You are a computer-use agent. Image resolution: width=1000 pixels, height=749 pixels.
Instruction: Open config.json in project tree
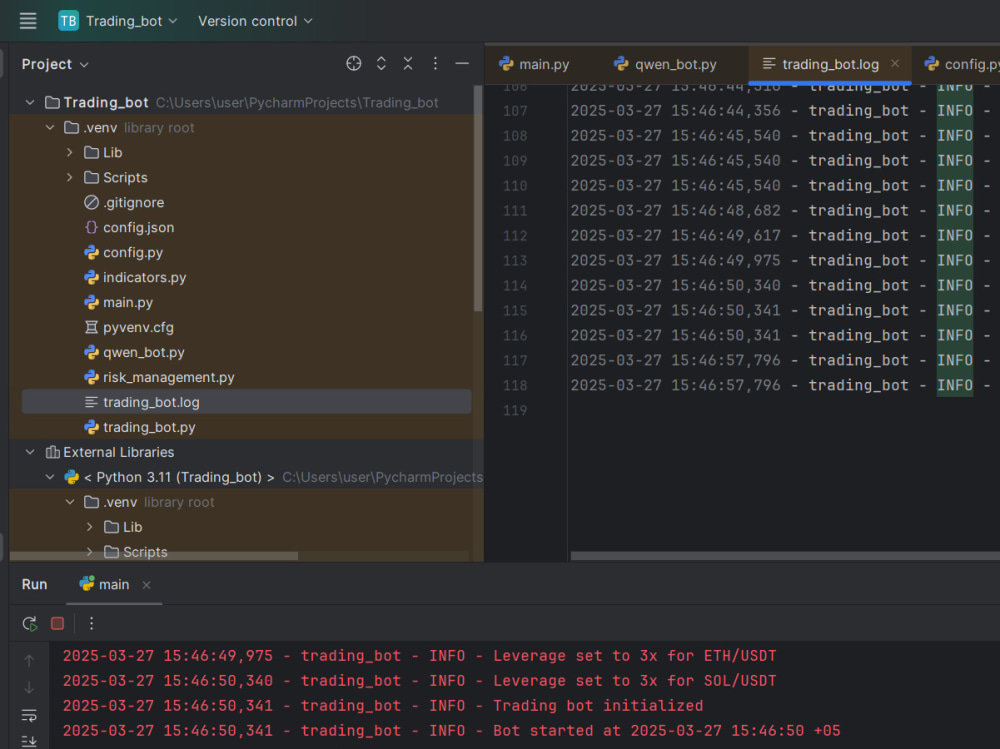pyautogui.click(x=129, y=228)
